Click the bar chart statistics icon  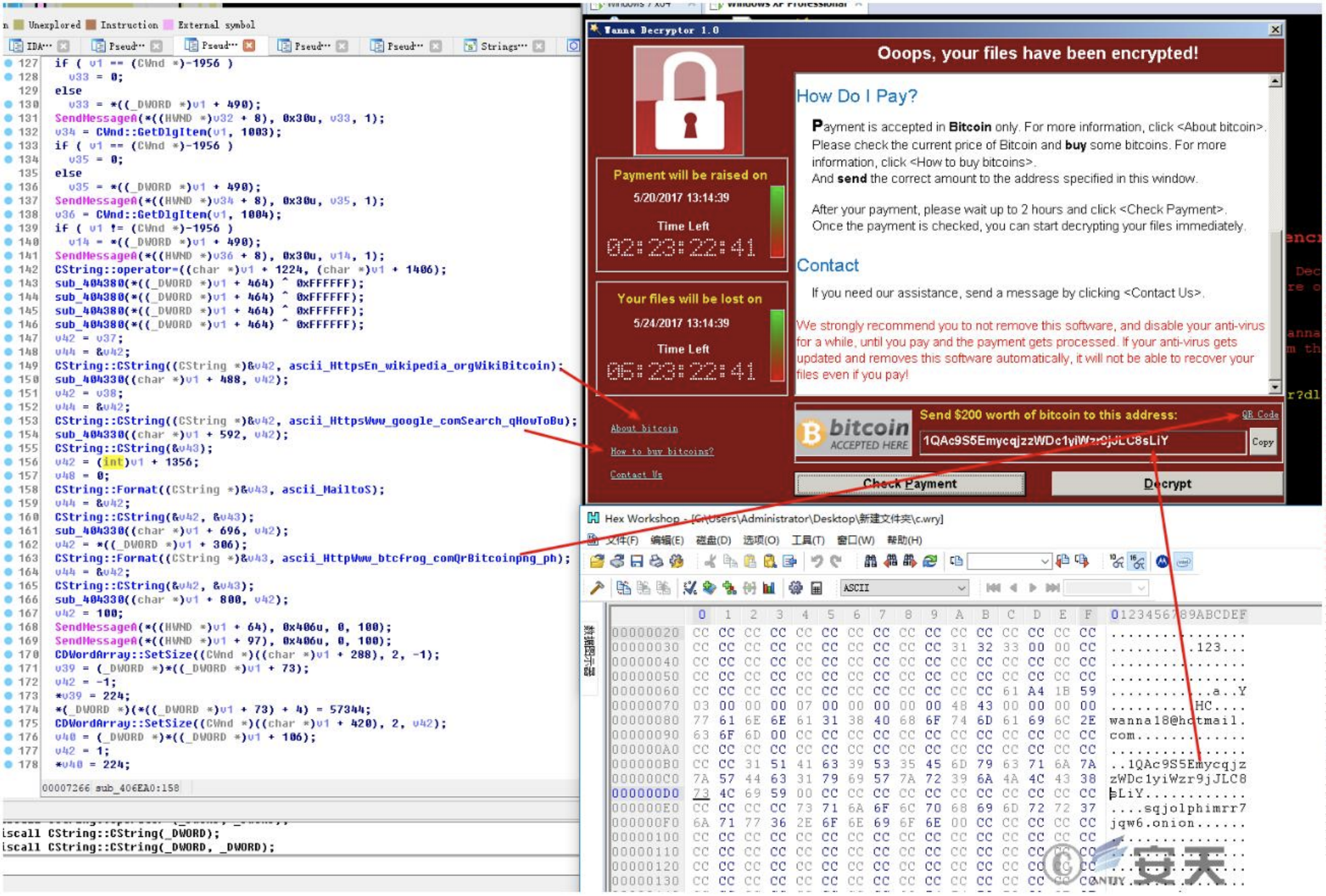(769, 588)
